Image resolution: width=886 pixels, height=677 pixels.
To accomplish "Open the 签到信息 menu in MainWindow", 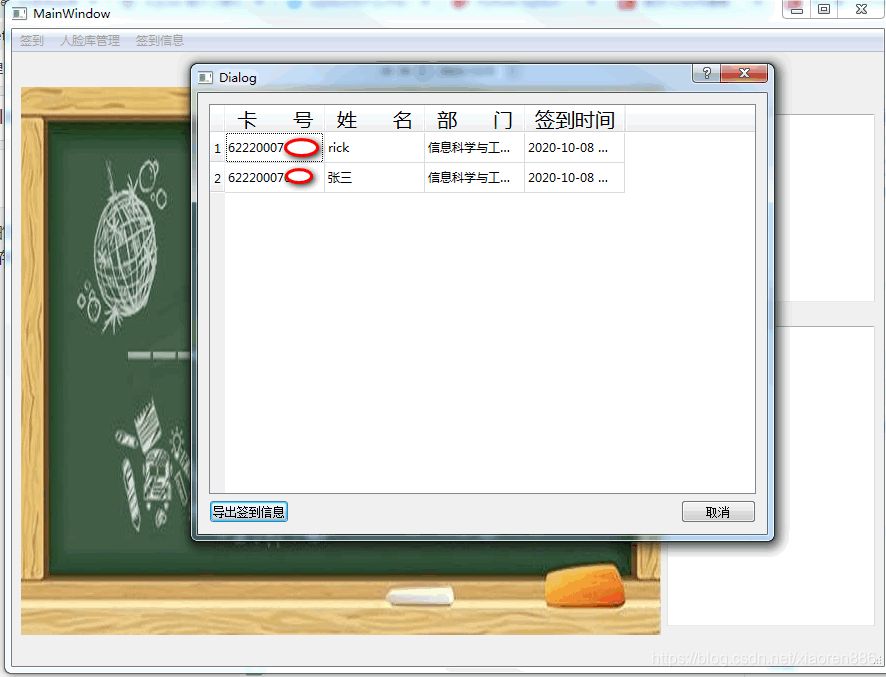I will coord(160,41).
